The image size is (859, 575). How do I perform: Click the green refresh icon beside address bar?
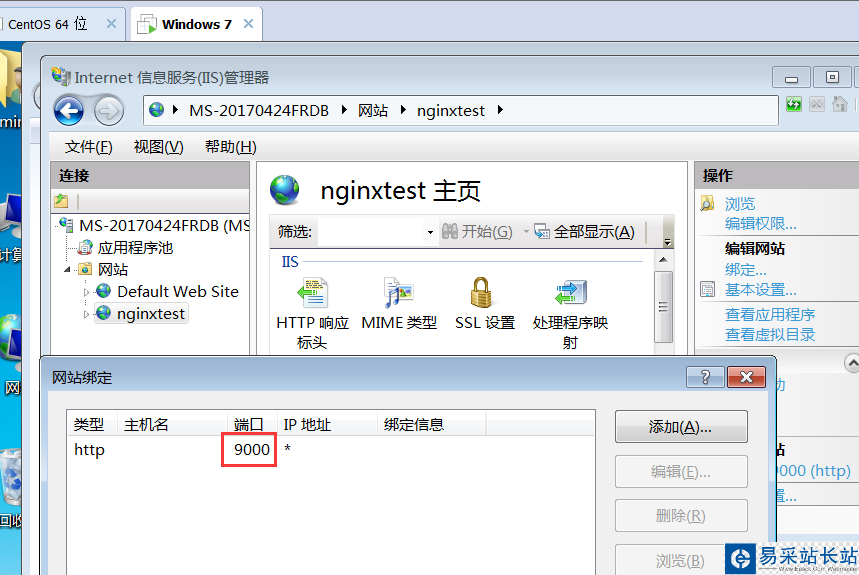click(794, 104)
